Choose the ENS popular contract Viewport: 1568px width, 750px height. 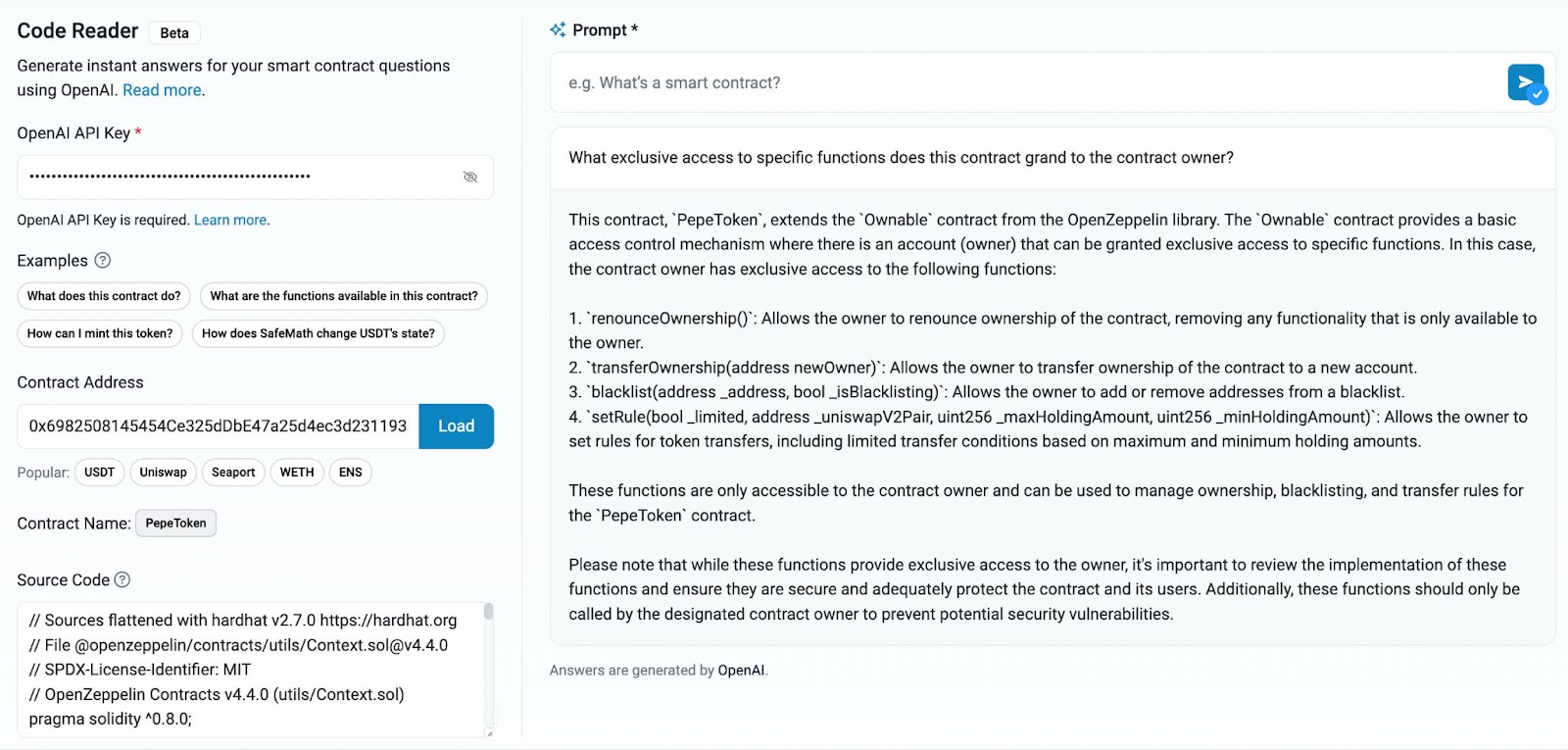click(x=351, y=473)
